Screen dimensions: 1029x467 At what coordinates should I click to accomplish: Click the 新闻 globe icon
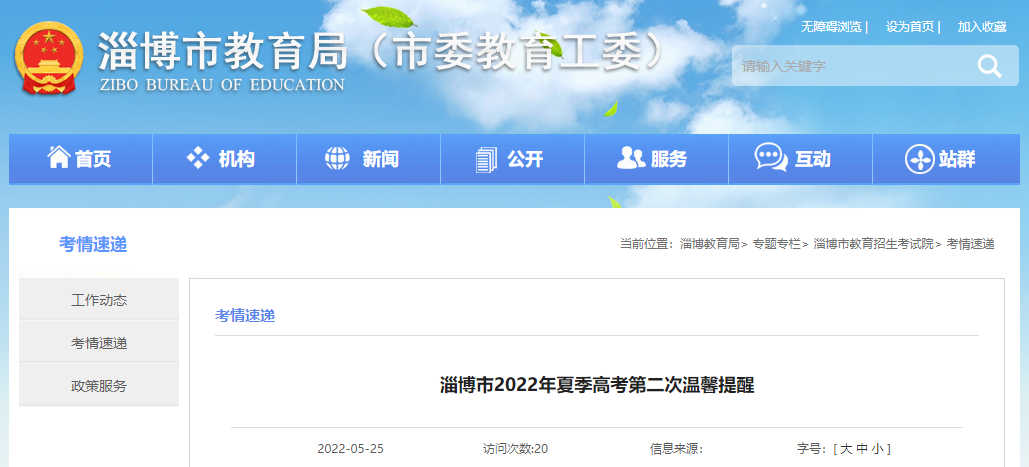337,159
